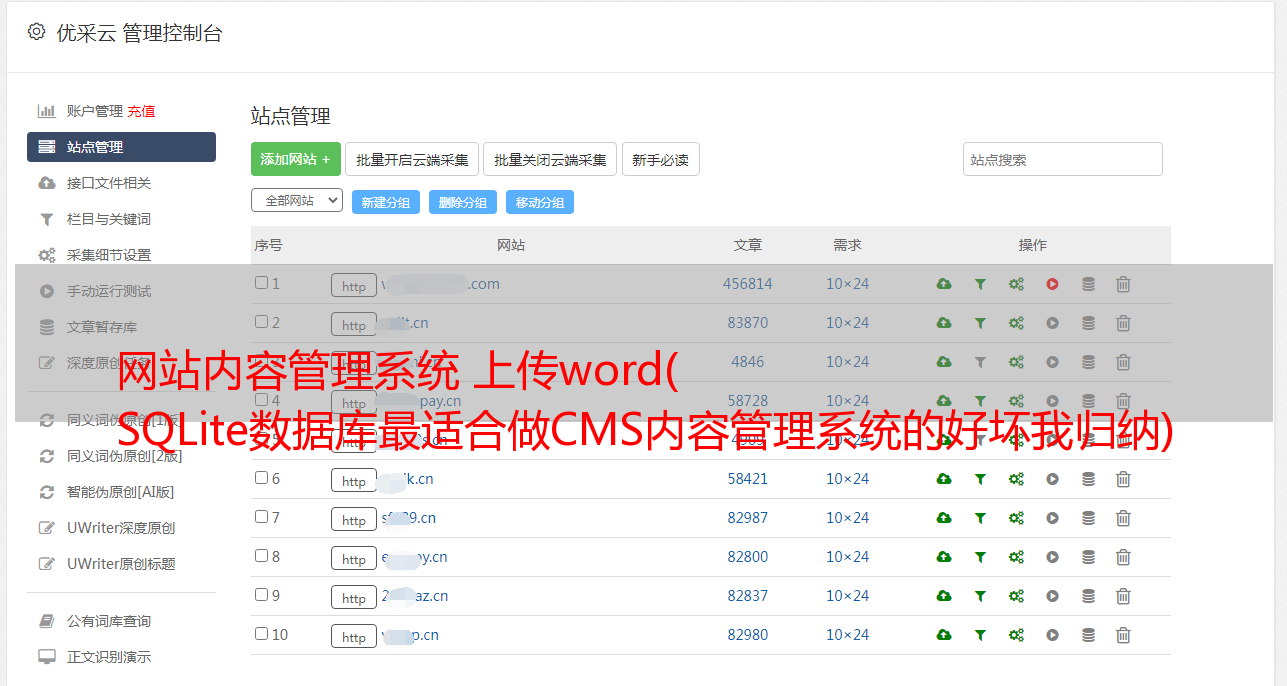Click the upload cloud icon in row 1

point(944,284)
